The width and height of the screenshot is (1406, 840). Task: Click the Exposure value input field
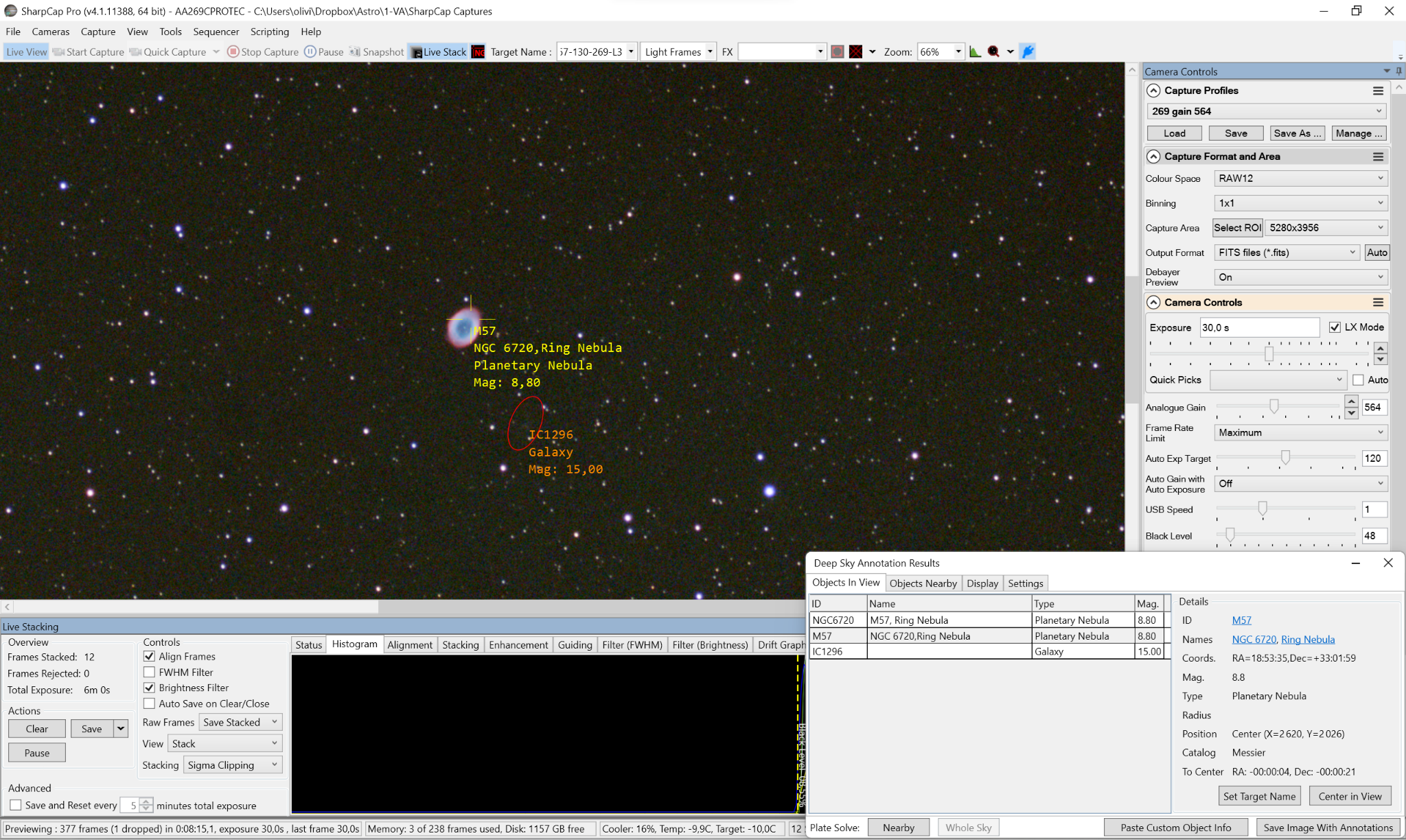1259,327
